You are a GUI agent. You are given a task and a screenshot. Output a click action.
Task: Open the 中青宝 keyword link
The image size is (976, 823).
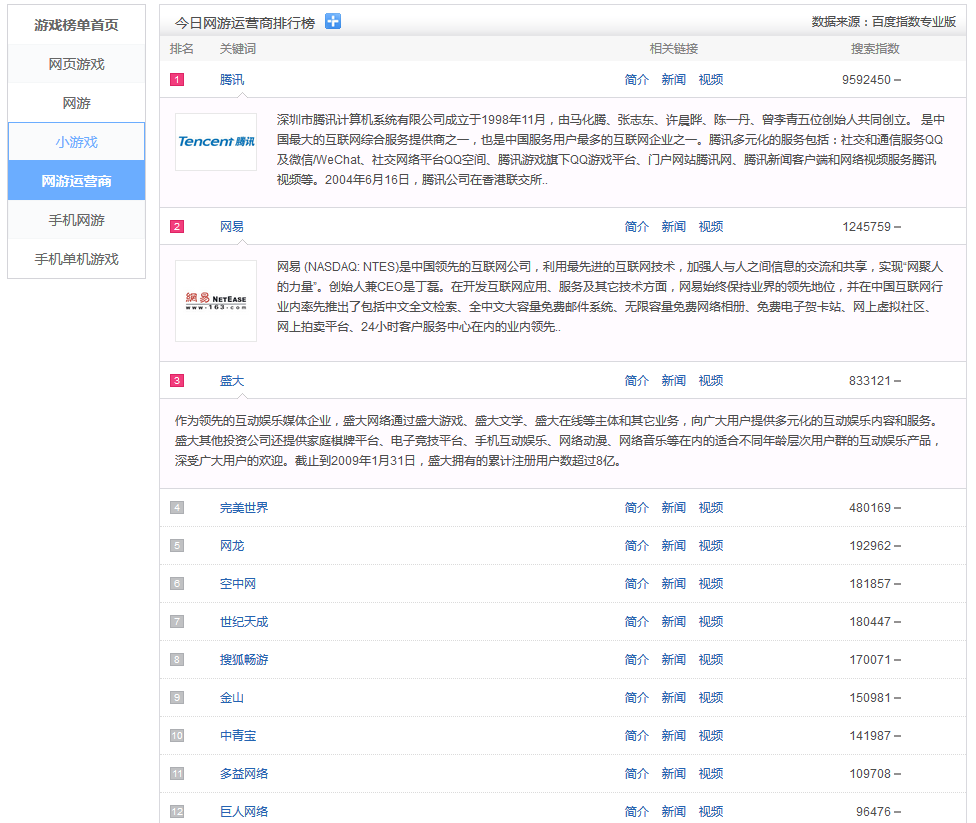238,735
